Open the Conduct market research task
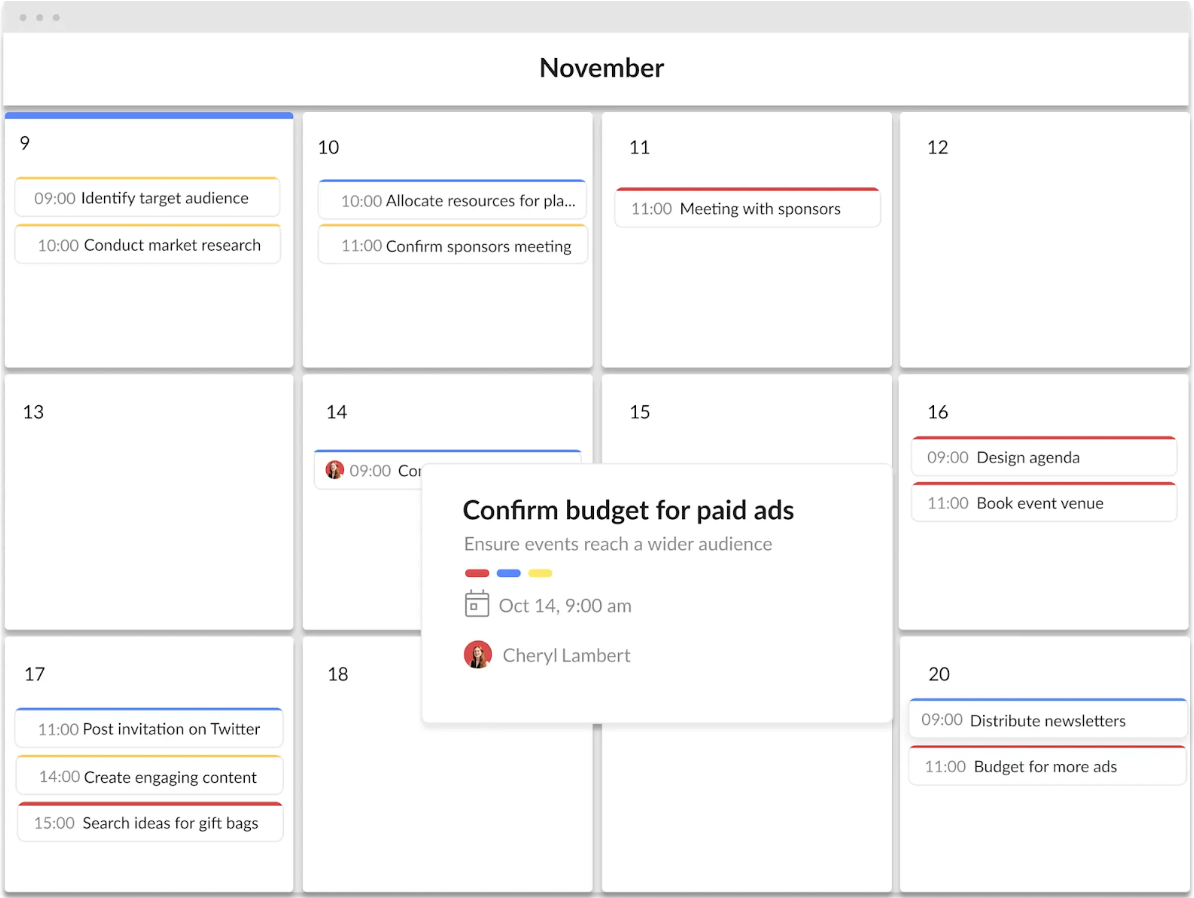Viewport: 1194px width, 898px height. pos(147,244)
